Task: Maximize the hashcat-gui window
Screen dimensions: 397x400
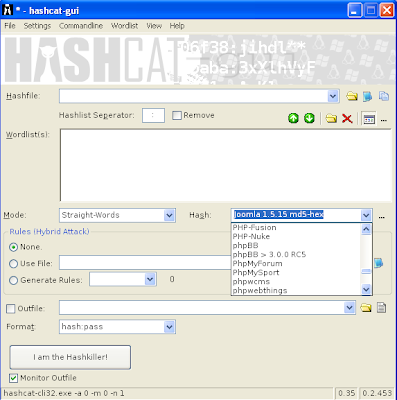Action: click(371, 10)
